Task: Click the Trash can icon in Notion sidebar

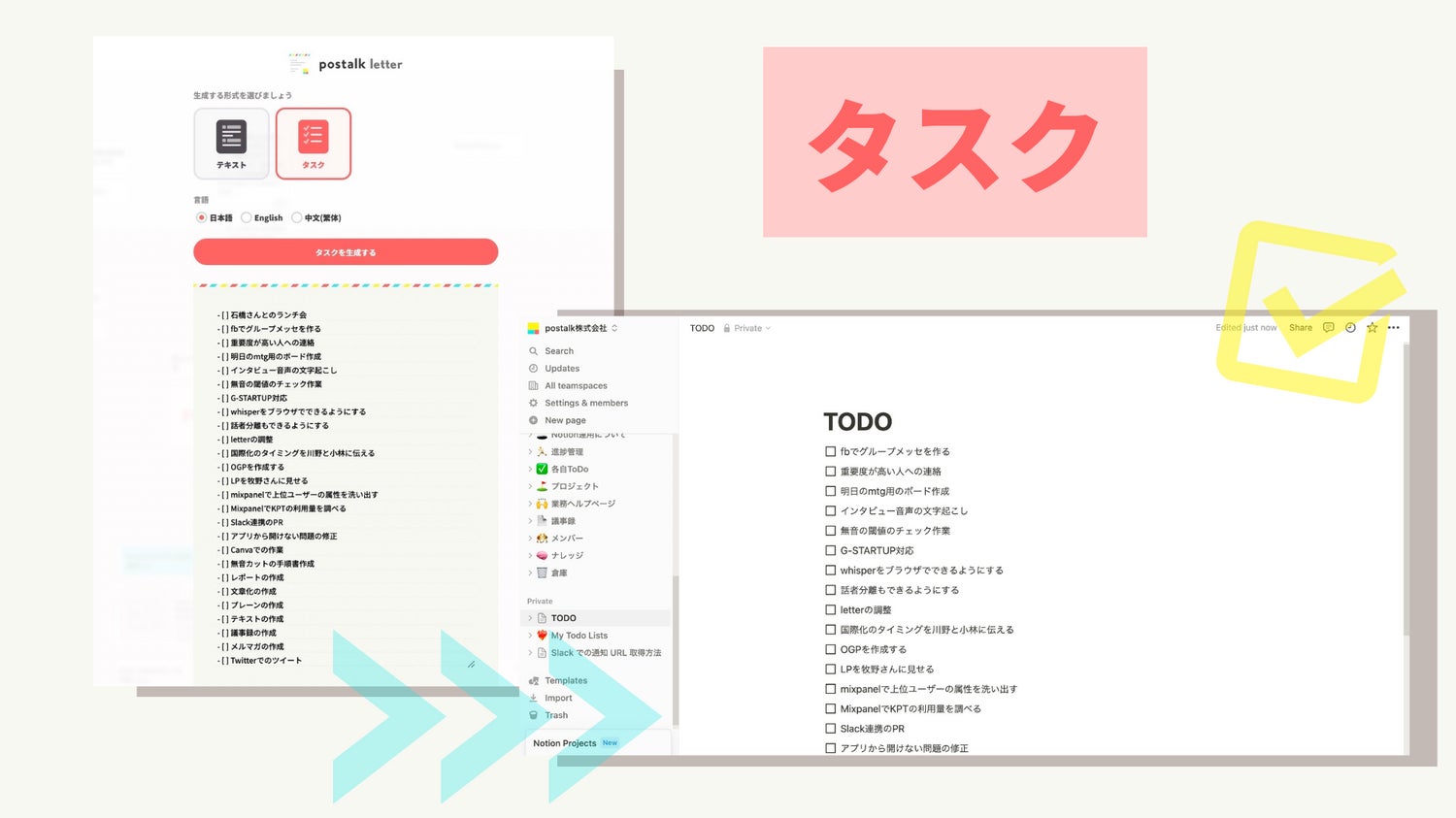Action: (533, 716)
